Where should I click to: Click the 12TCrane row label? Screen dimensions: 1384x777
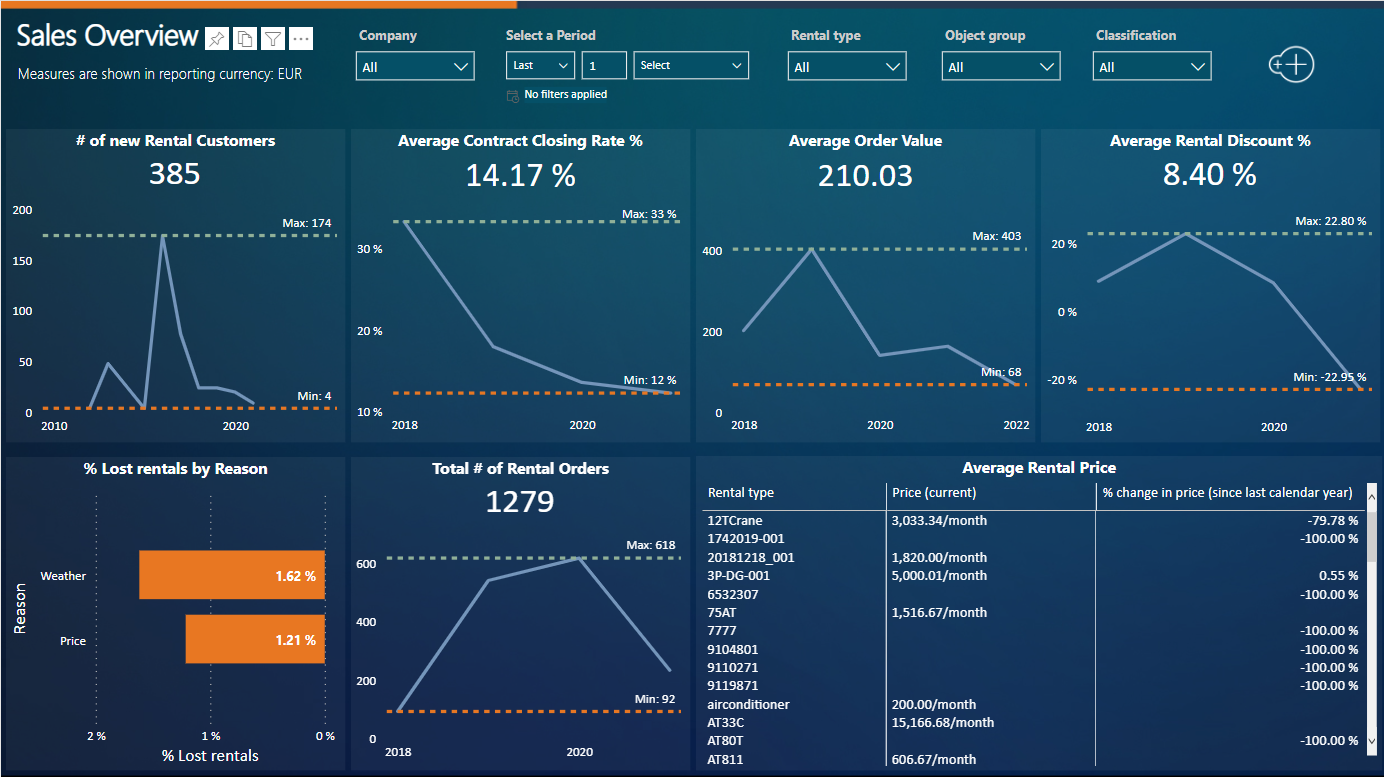735,520
